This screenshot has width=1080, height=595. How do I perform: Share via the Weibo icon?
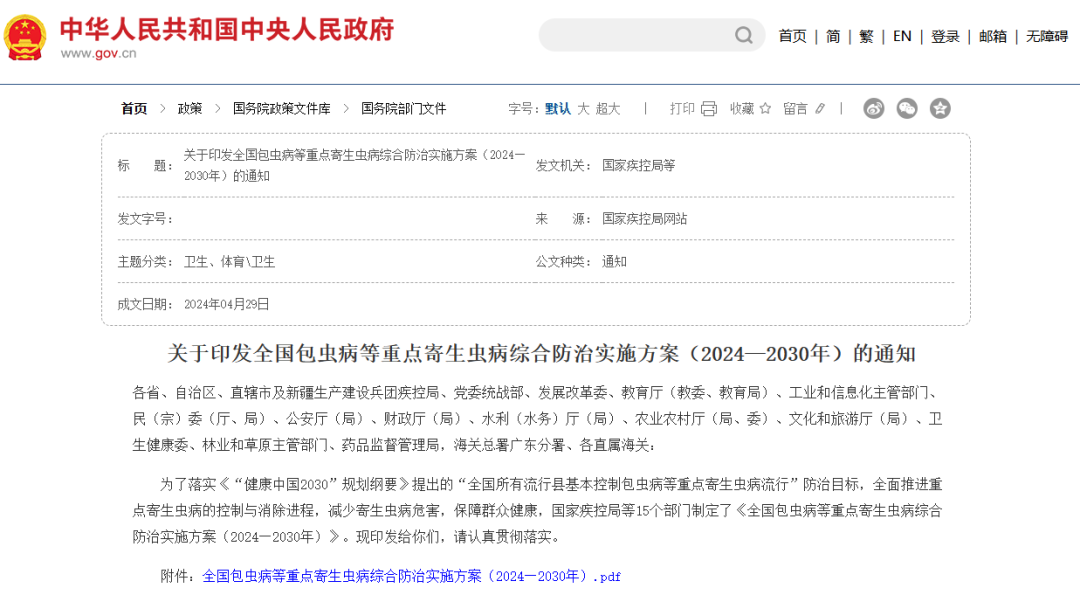874,109
